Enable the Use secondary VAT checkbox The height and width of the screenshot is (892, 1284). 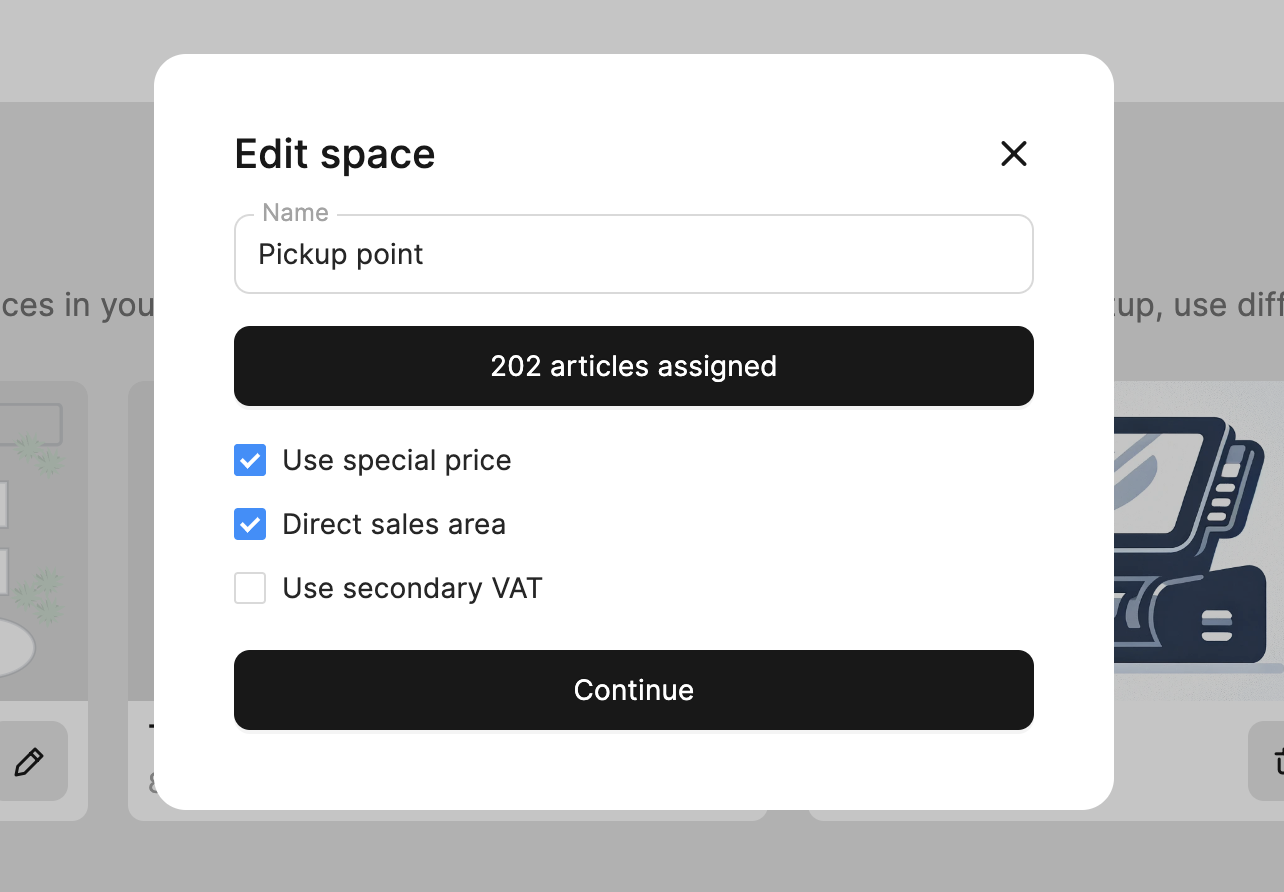(x=250, y=588)
